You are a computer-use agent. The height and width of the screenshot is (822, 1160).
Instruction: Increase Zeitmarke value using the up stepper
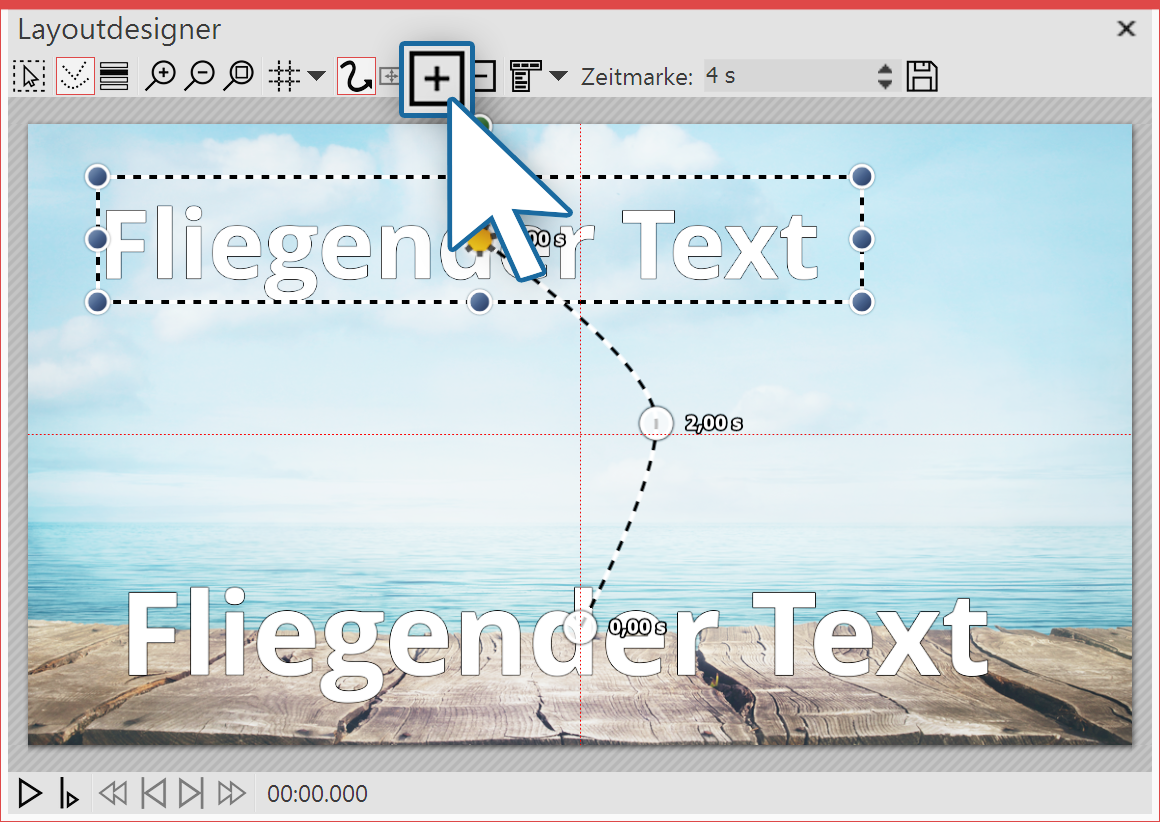(884, 69)
